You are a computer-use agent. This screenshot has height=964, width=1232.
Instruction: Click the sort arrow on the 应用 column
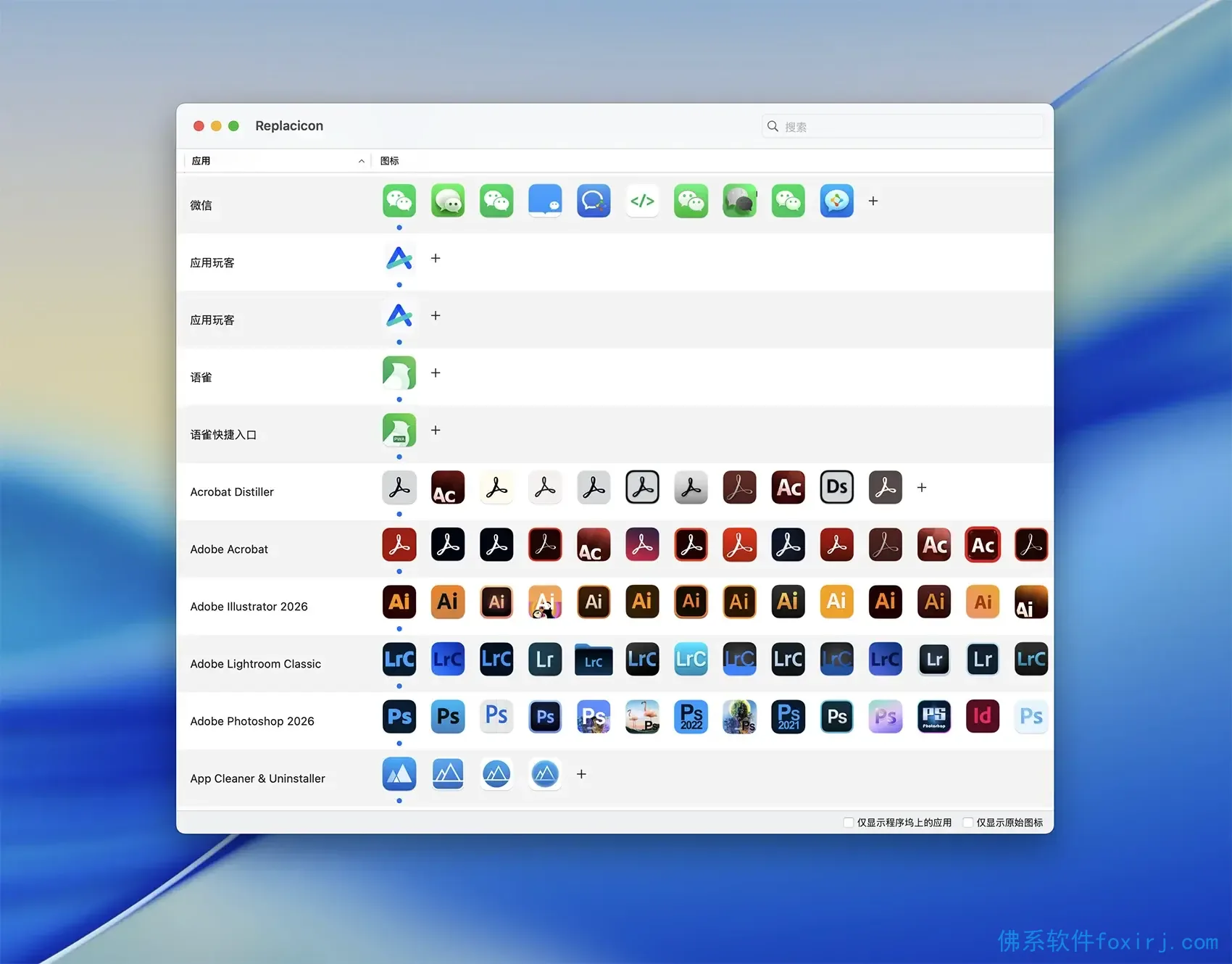click(x=361, y=161)
